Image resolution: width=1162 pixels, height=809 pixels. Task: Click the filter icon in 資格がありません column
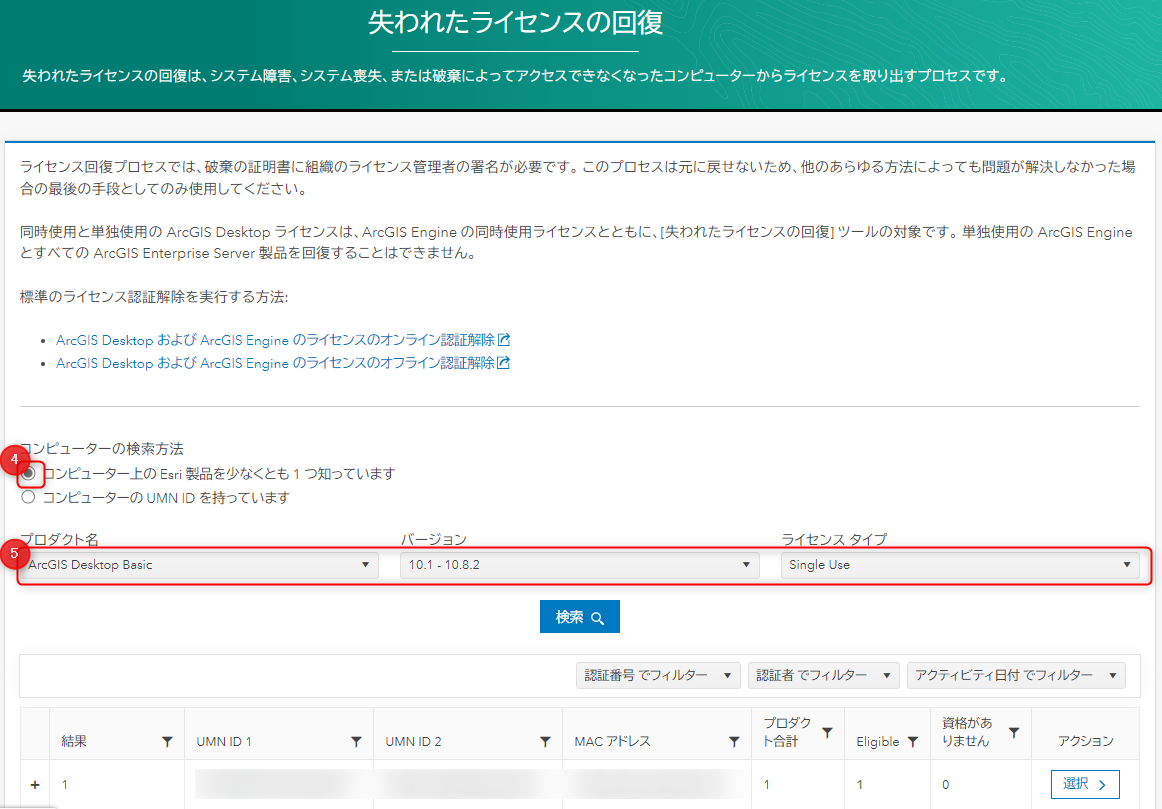(1014, 733)
